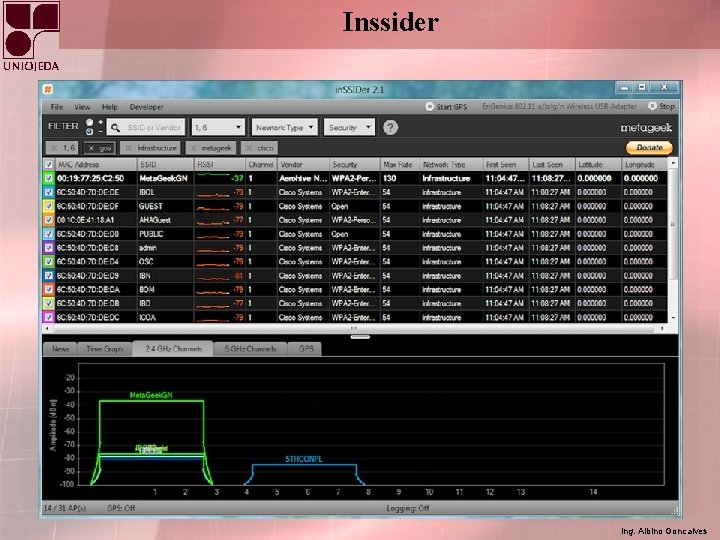Click scroll down arrow of network list
The width and height of the screenshot is (720, 540).
(673, 318)
